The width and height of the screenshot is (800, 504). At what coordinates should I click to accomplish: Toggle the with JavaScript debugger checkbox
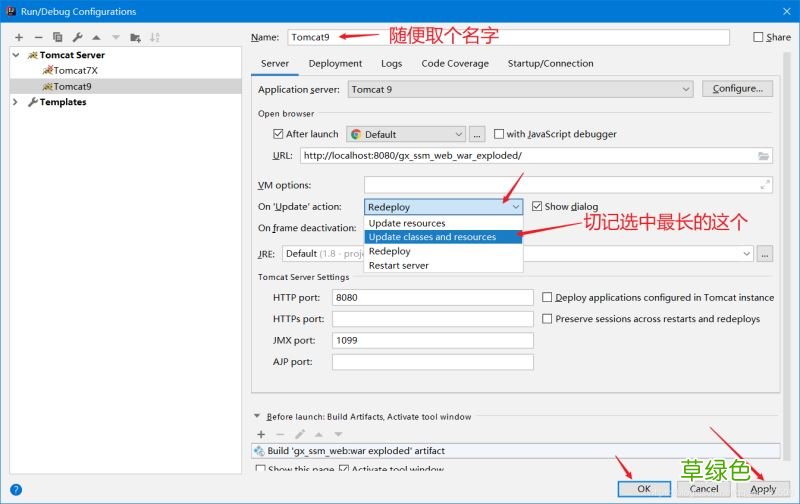[499, 134]
